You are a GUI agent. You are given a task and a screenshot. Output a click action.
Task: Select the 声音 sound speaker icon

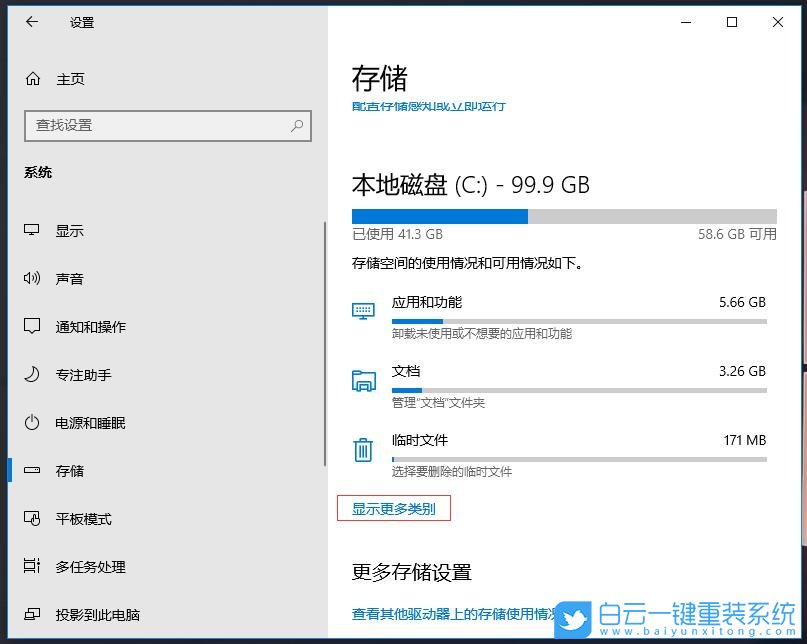(30, 278)
